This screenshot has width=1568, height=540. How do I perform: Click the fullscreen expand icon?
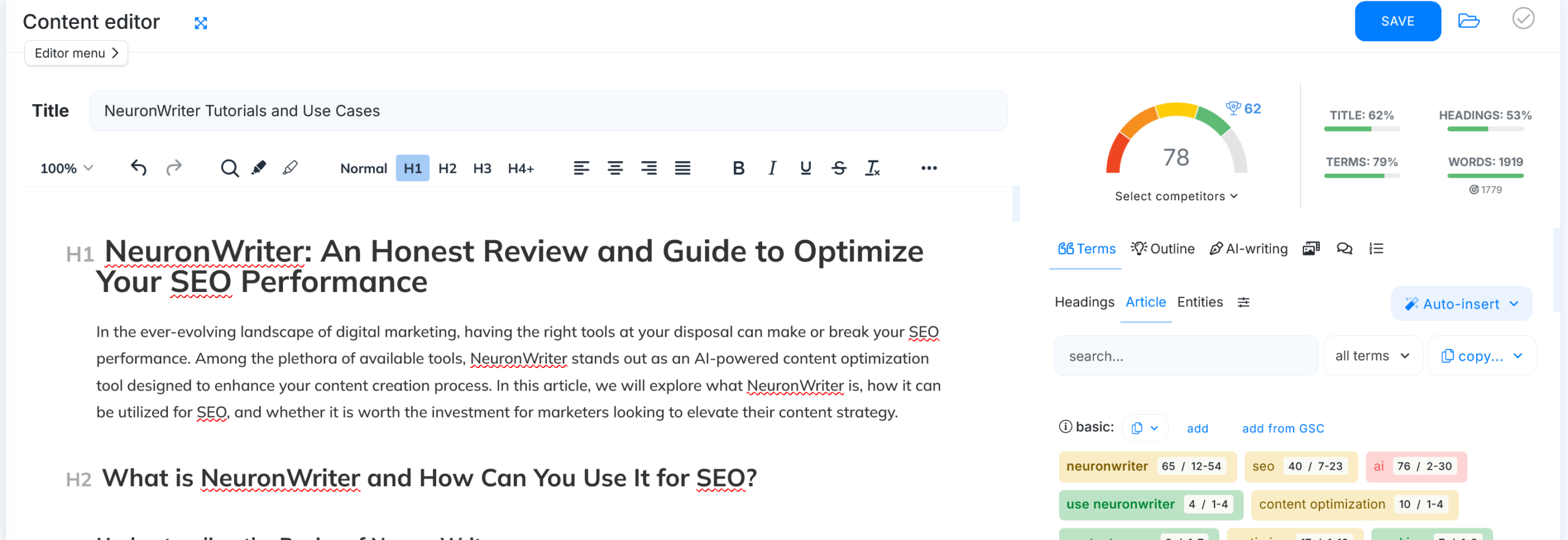tap(201, 23)
